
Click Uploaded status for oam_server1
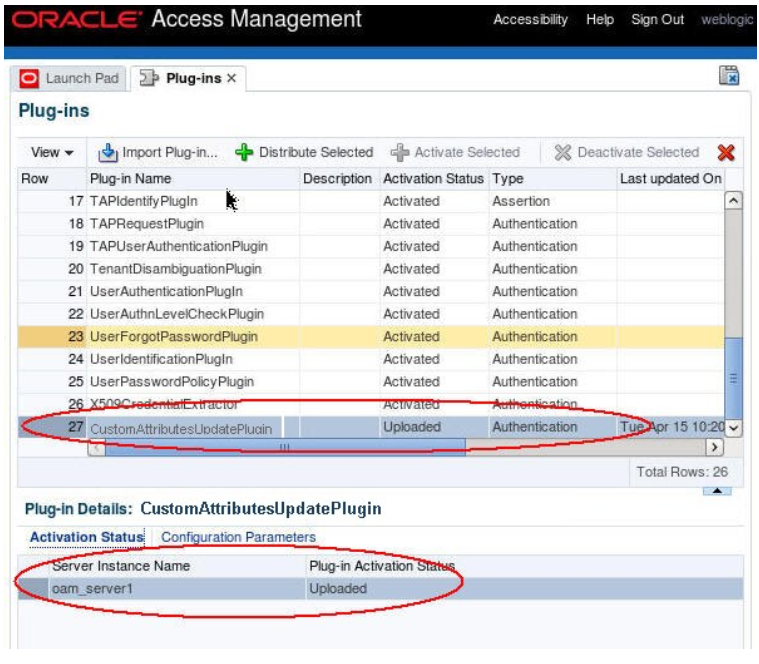tap(338, 589)
